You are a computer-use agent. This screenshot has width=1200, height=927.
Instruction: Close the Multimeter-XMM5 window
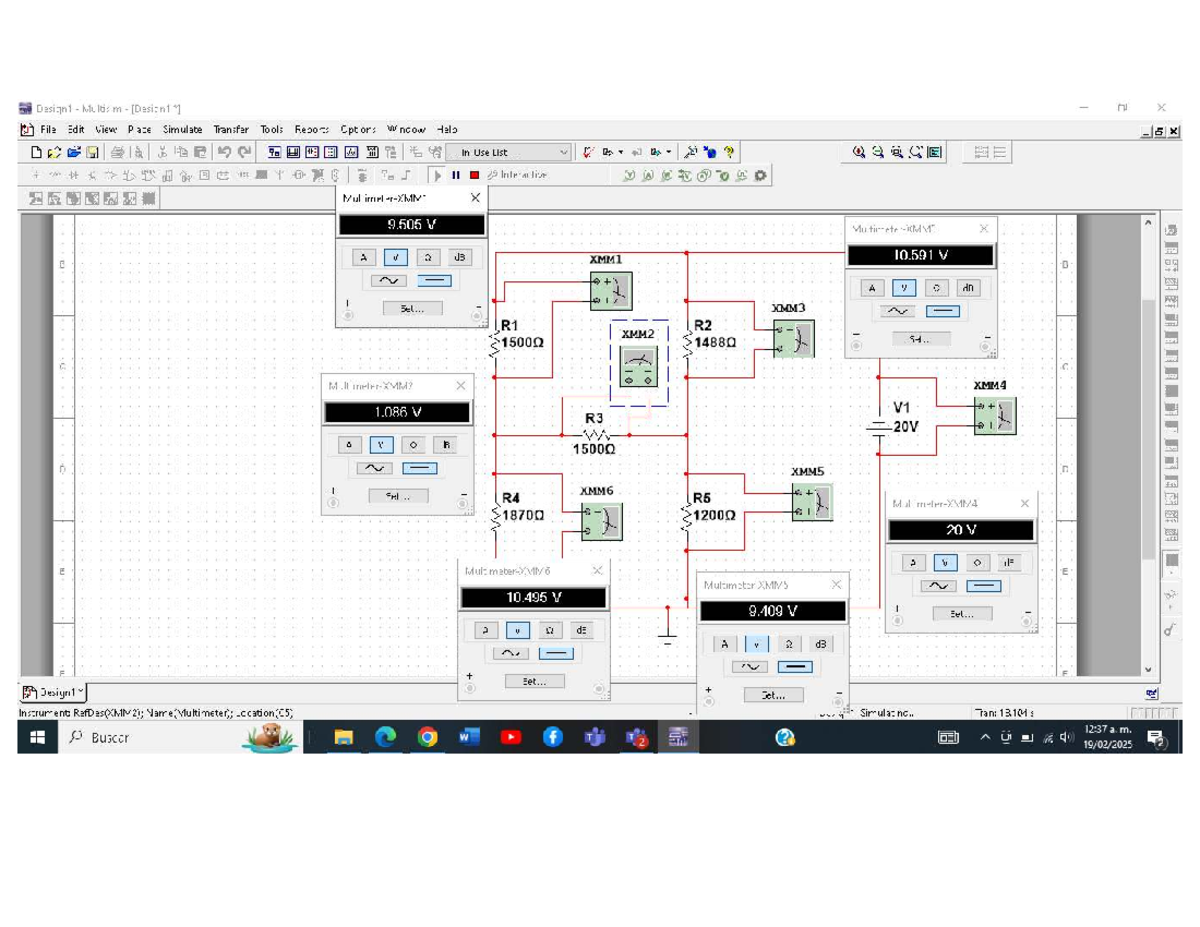click(836, 584)
